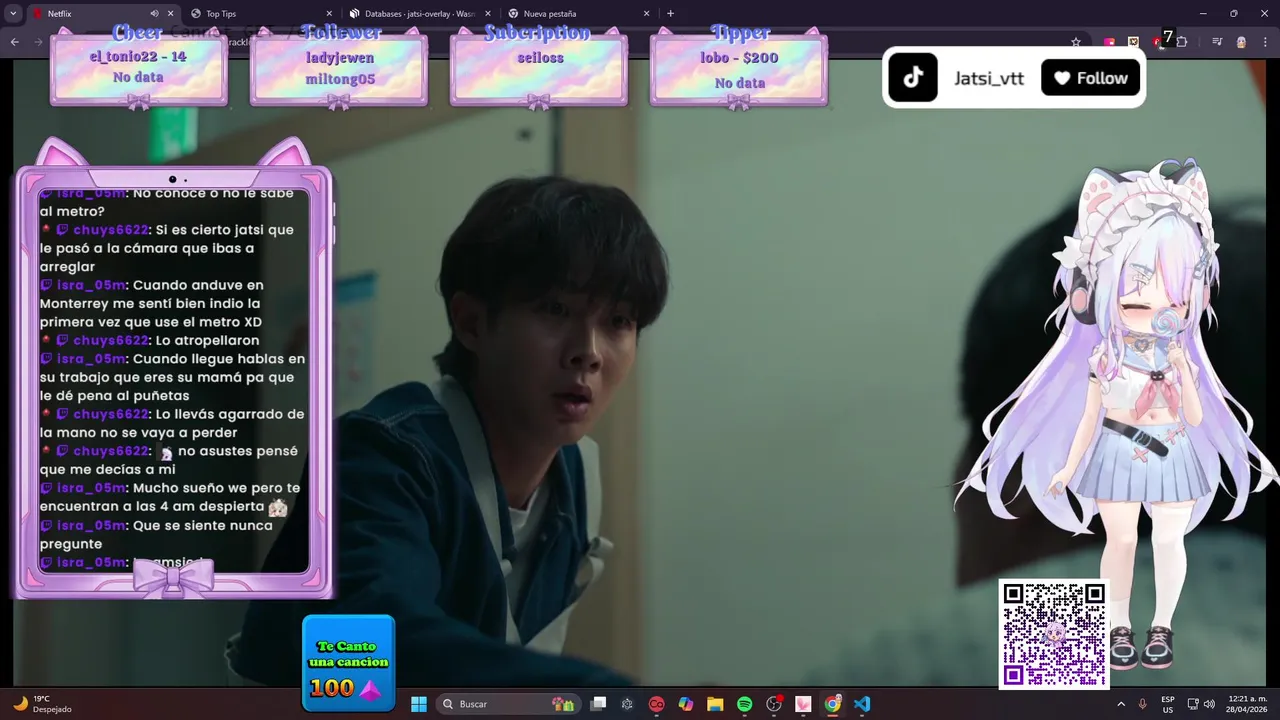The height and width of the screenshot is (720, 1280).
Task: Open the red extension with badge
Action: (x=1158, y=41)
